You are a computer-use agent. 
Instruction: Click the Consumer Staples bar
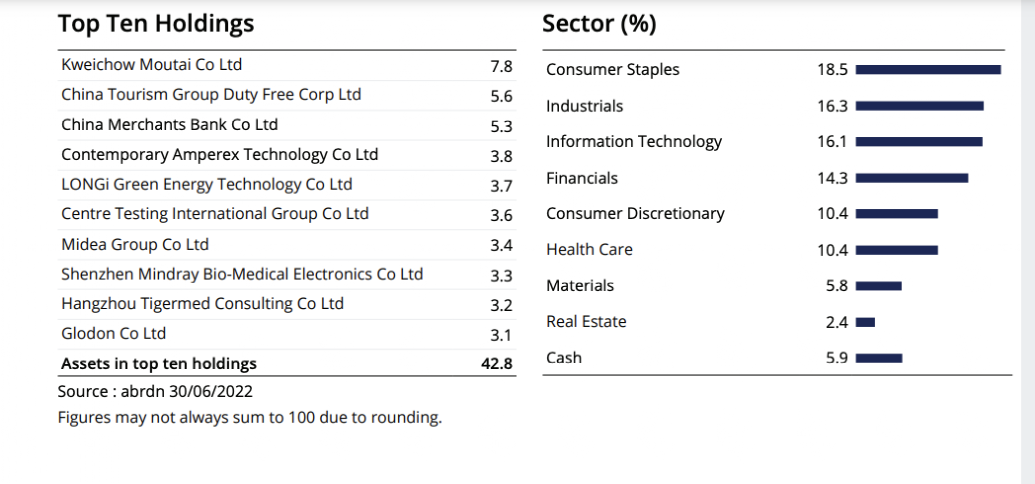point(928,69)
